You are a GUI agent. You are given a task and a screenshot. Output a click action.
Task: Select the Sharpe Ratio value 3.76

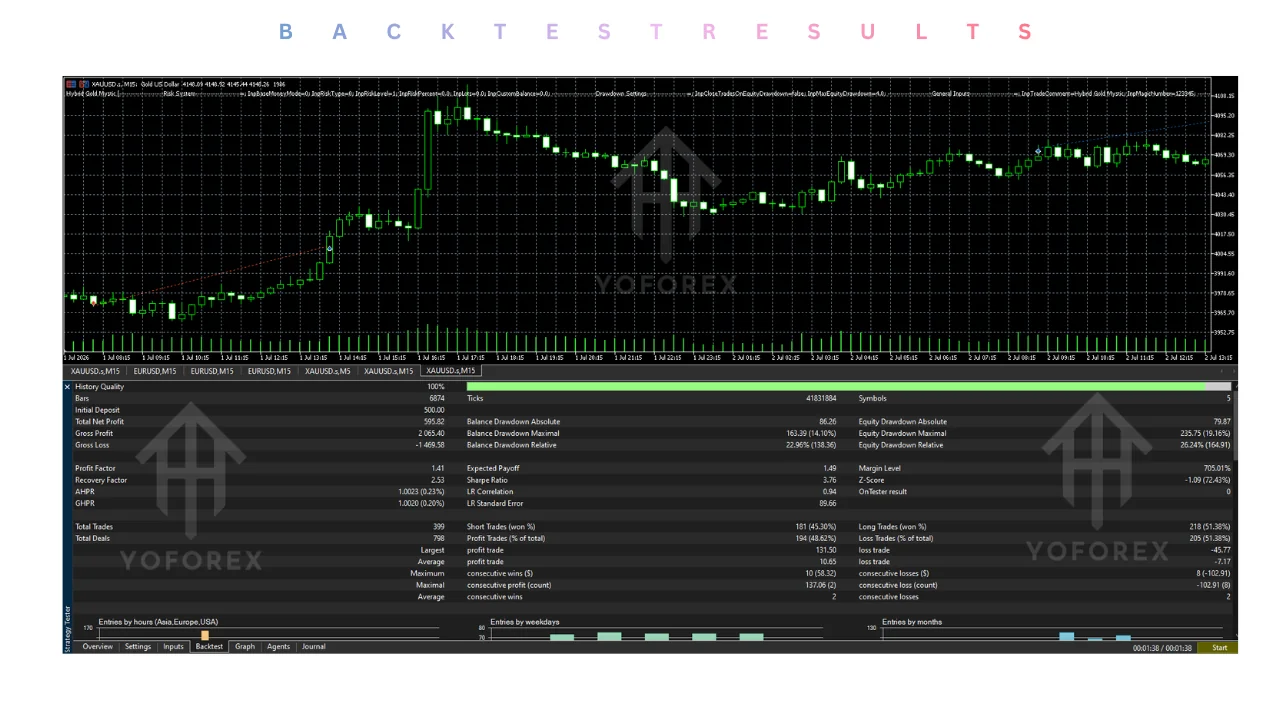point(829,480)
